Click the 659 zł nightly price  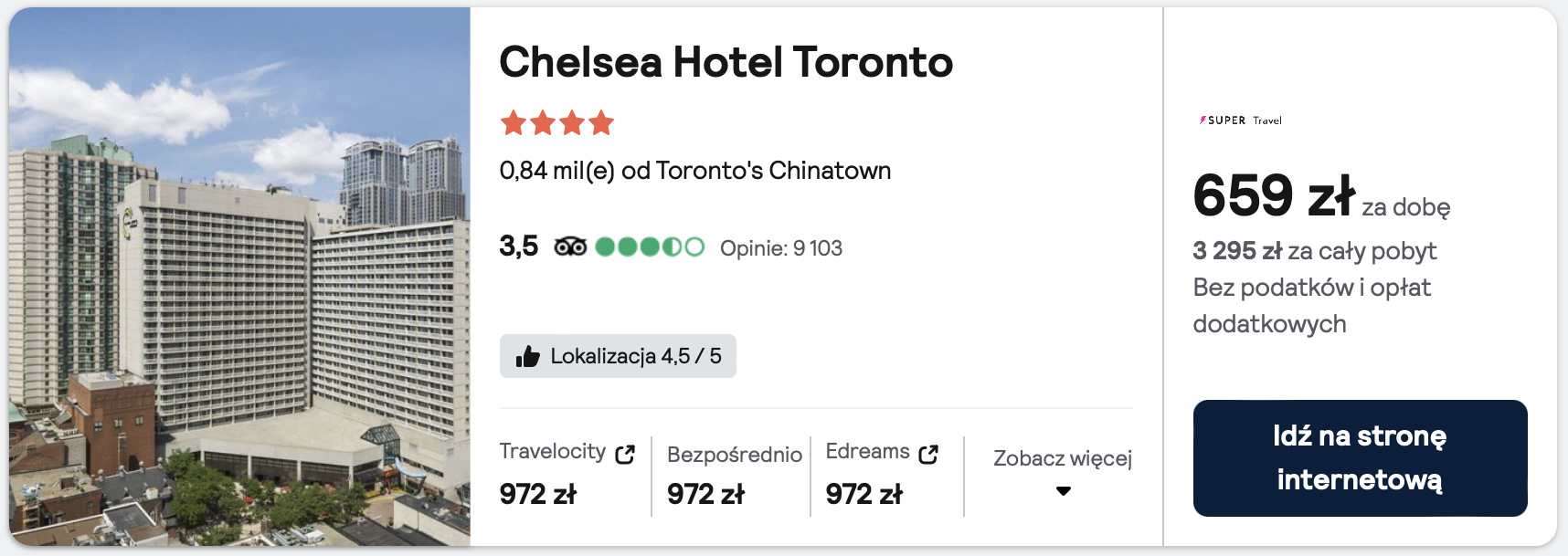[1273, 196]
